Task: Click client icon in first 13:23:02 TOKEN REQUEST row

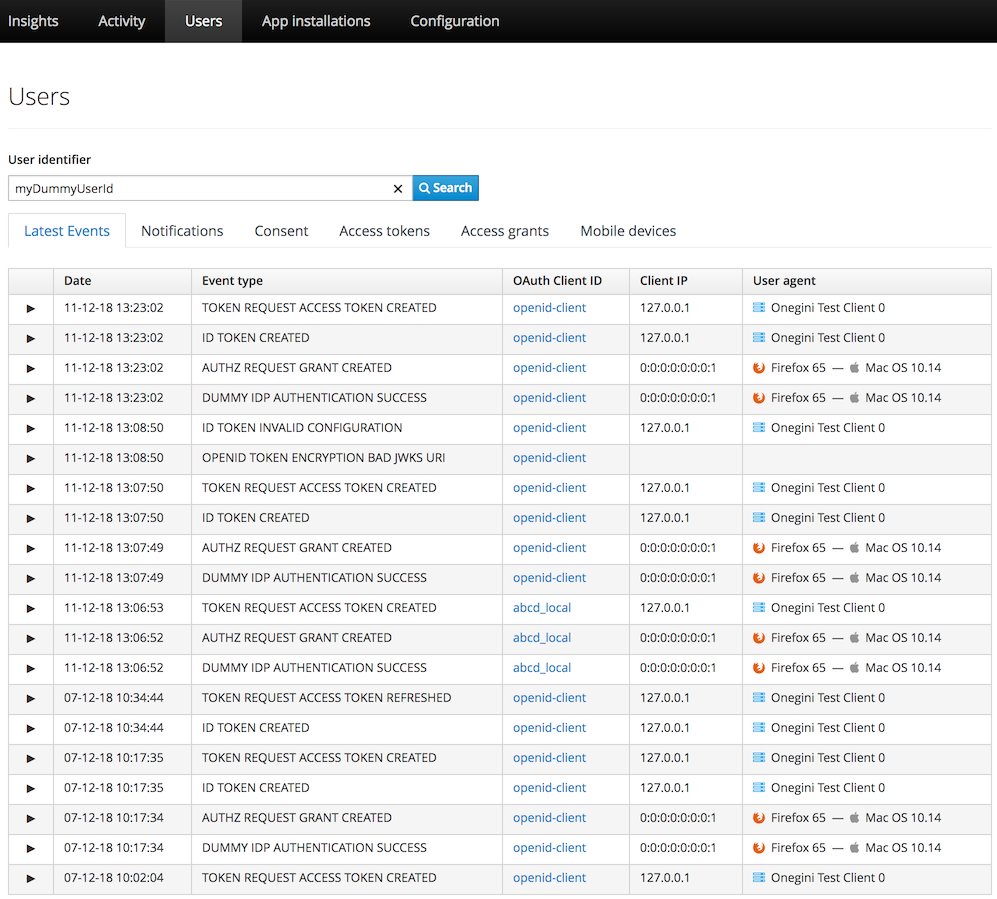Action: pos(759,308)
